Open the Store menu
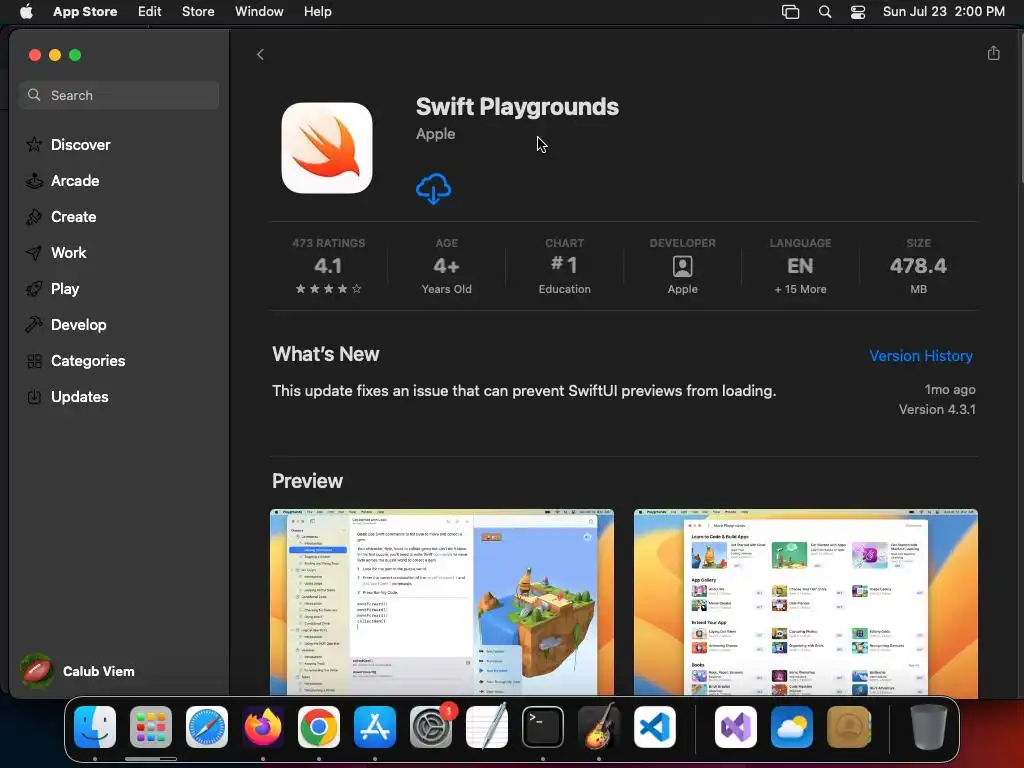This screenshot has width=1024, height=768. 198,12
